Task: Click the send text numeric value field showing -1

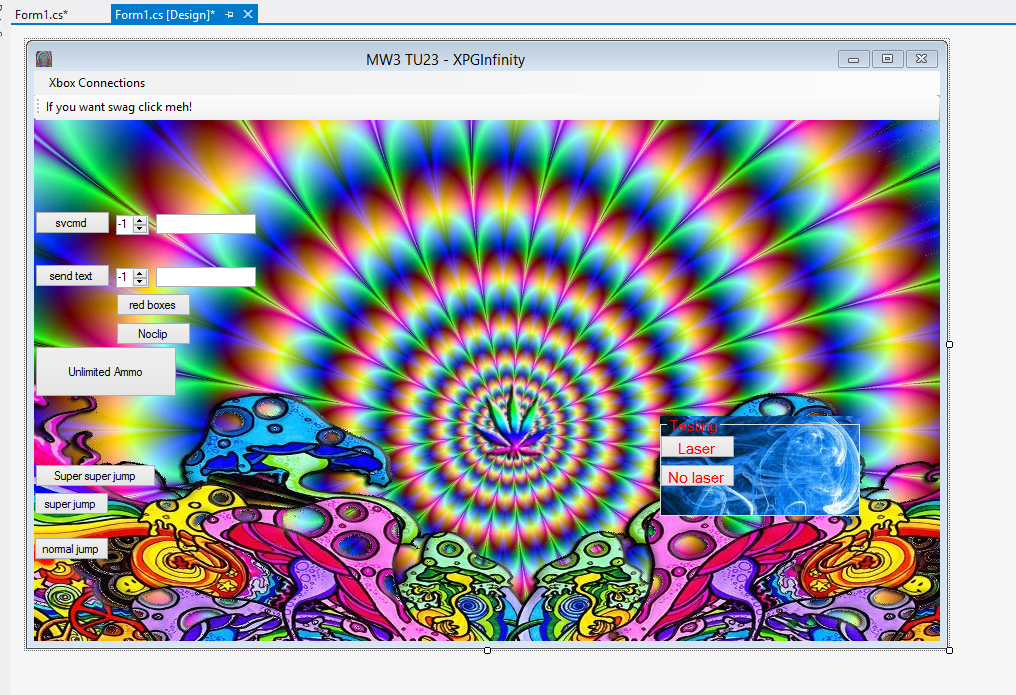Action: (x=124, y=278)
